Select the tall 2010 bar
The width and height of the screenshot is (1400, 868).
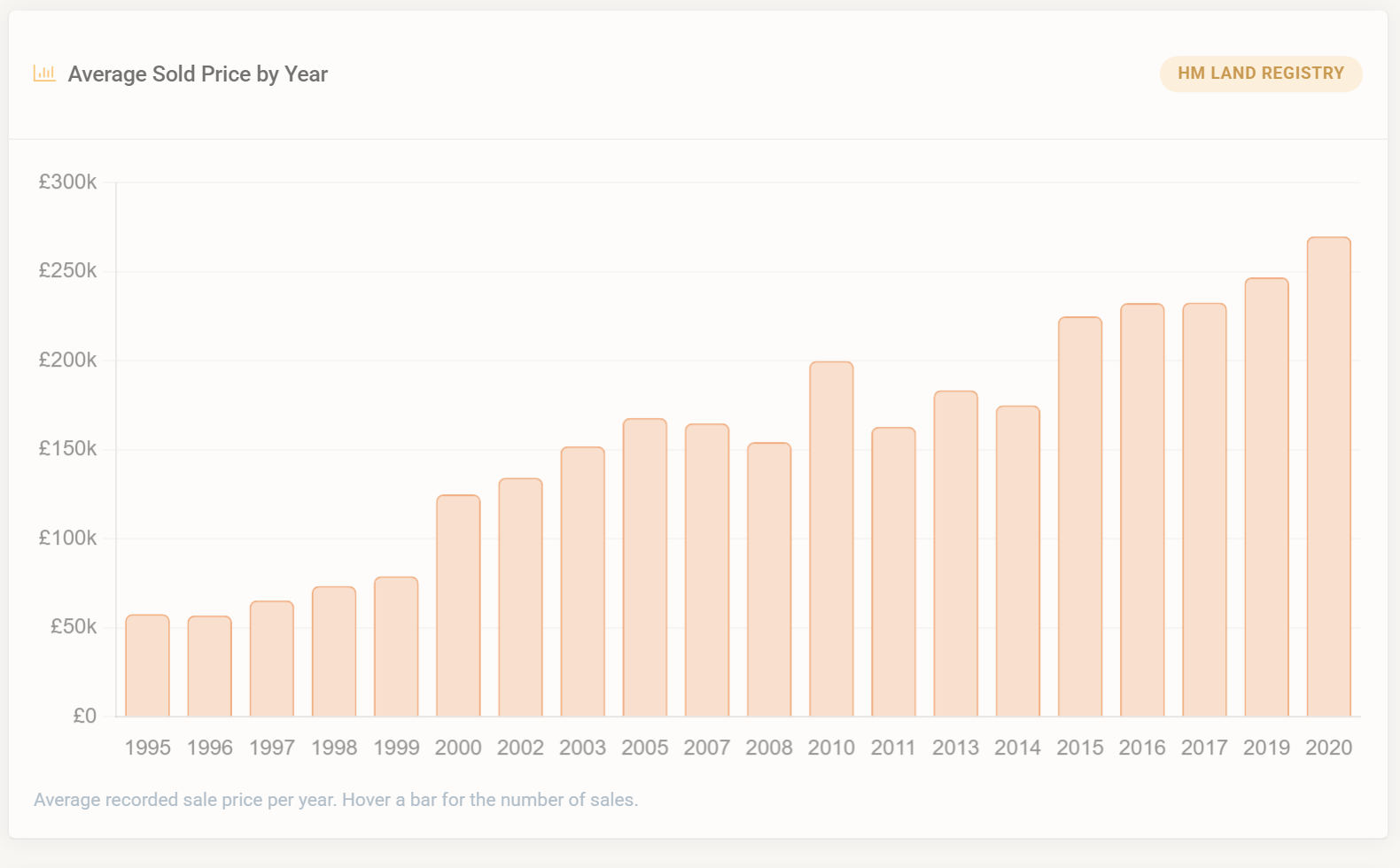pyautogui.click(x=831, y=539)
